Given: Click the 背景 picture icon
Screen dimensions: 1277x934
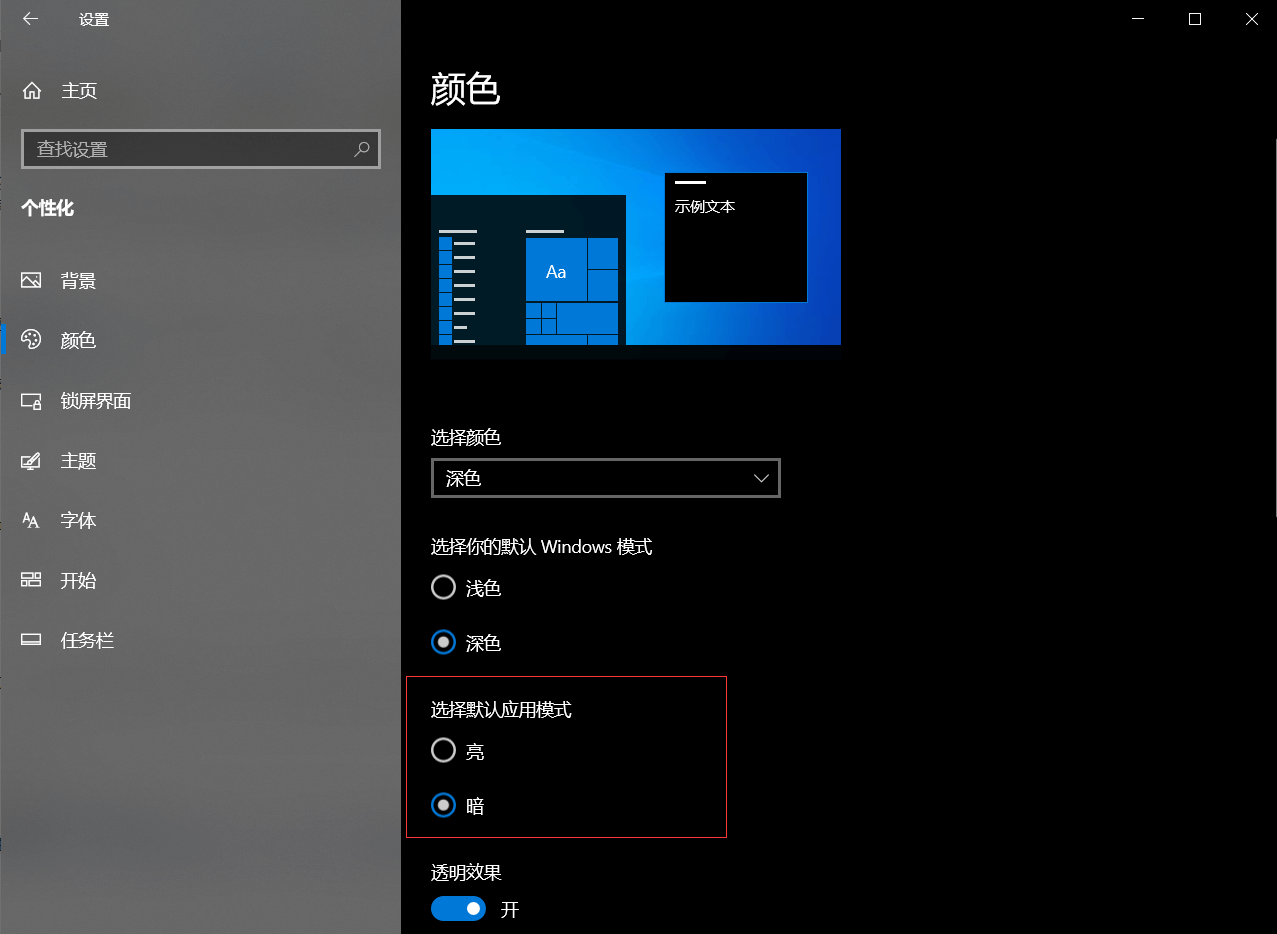Looking at the screenshot, I should 31,281.
